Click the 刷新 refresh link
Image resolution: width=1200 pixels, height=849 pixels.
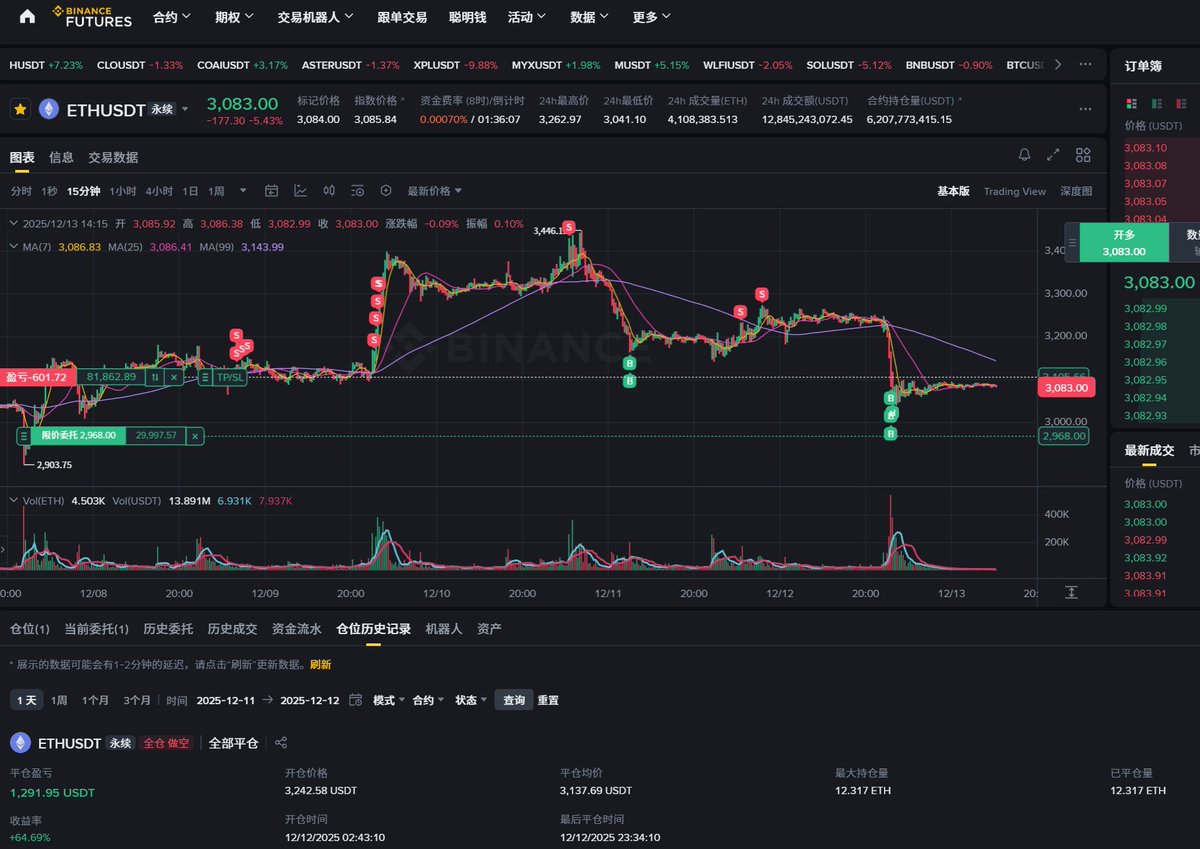pyautogui.click(x=320, y=664)
